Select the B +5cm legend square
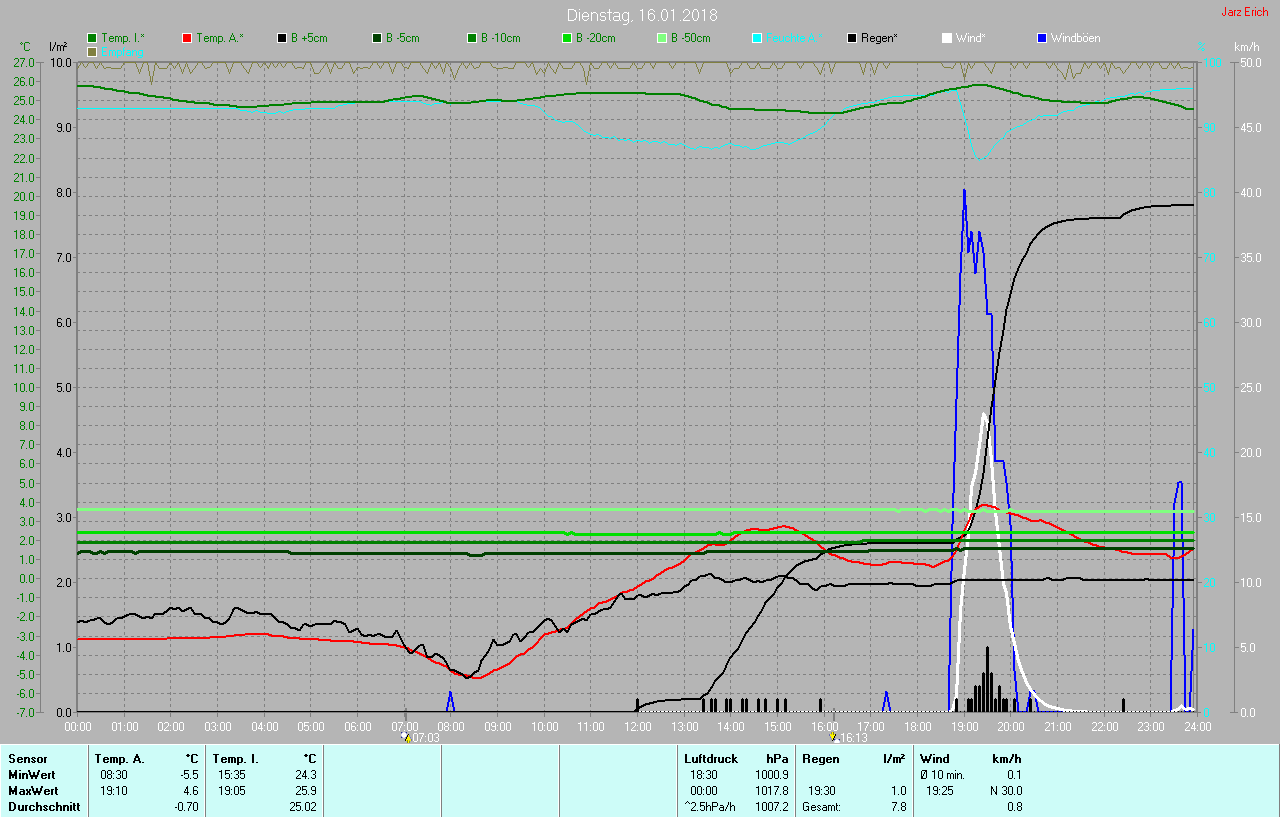Viewport: 1280px width, 817px height. (x=283, y=38)
